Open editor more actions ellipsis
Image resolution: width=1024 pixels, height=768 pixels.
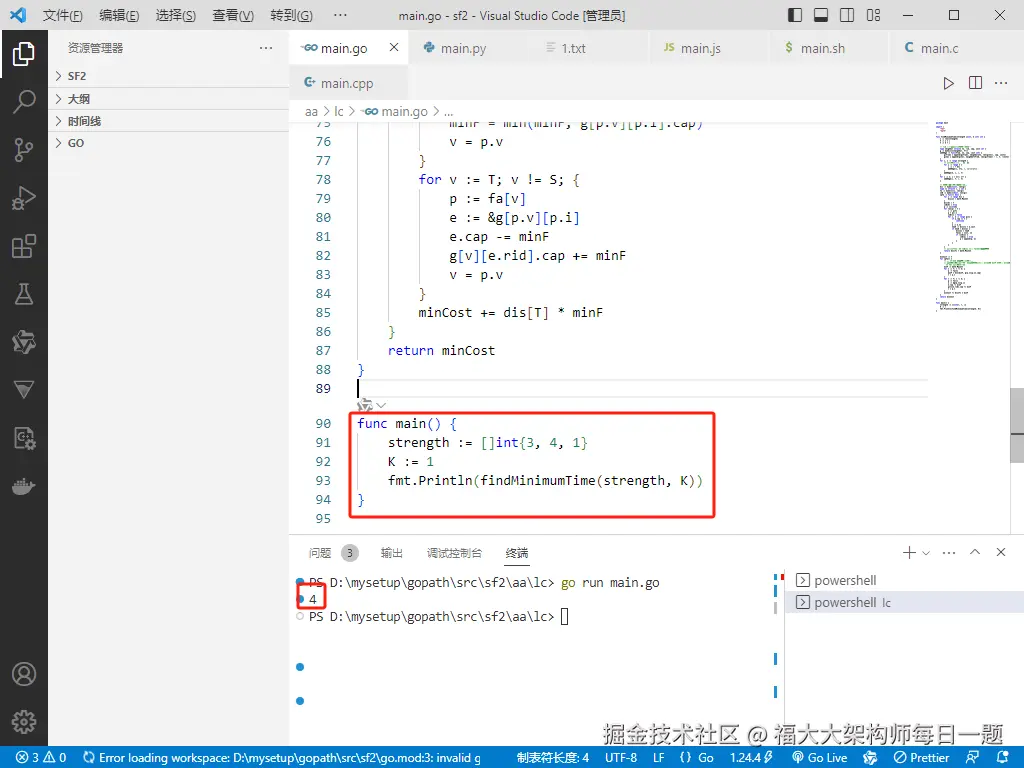click(x=1001, y=83)
